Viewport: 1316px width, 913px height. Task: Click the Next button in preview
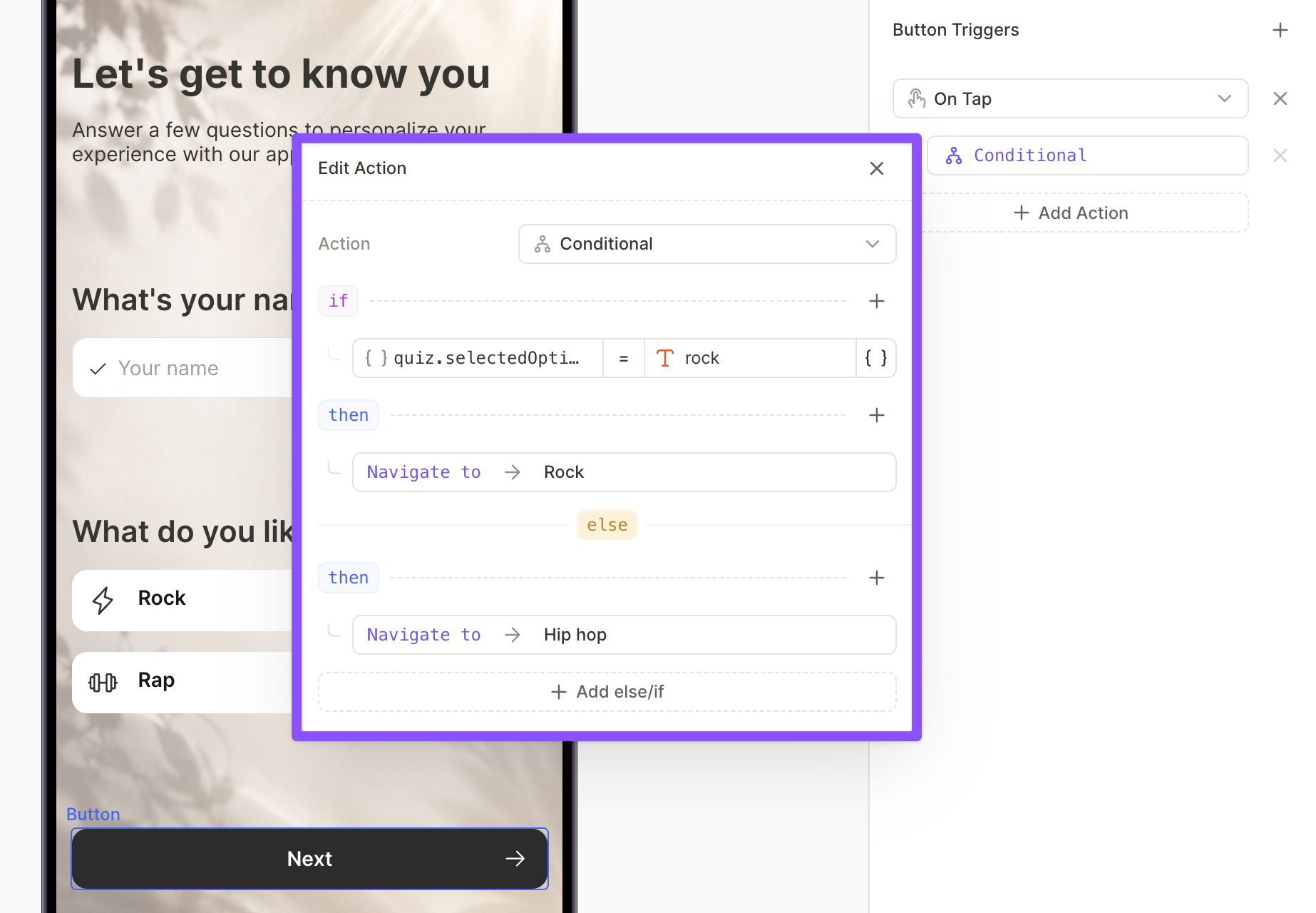coord(309,859)
